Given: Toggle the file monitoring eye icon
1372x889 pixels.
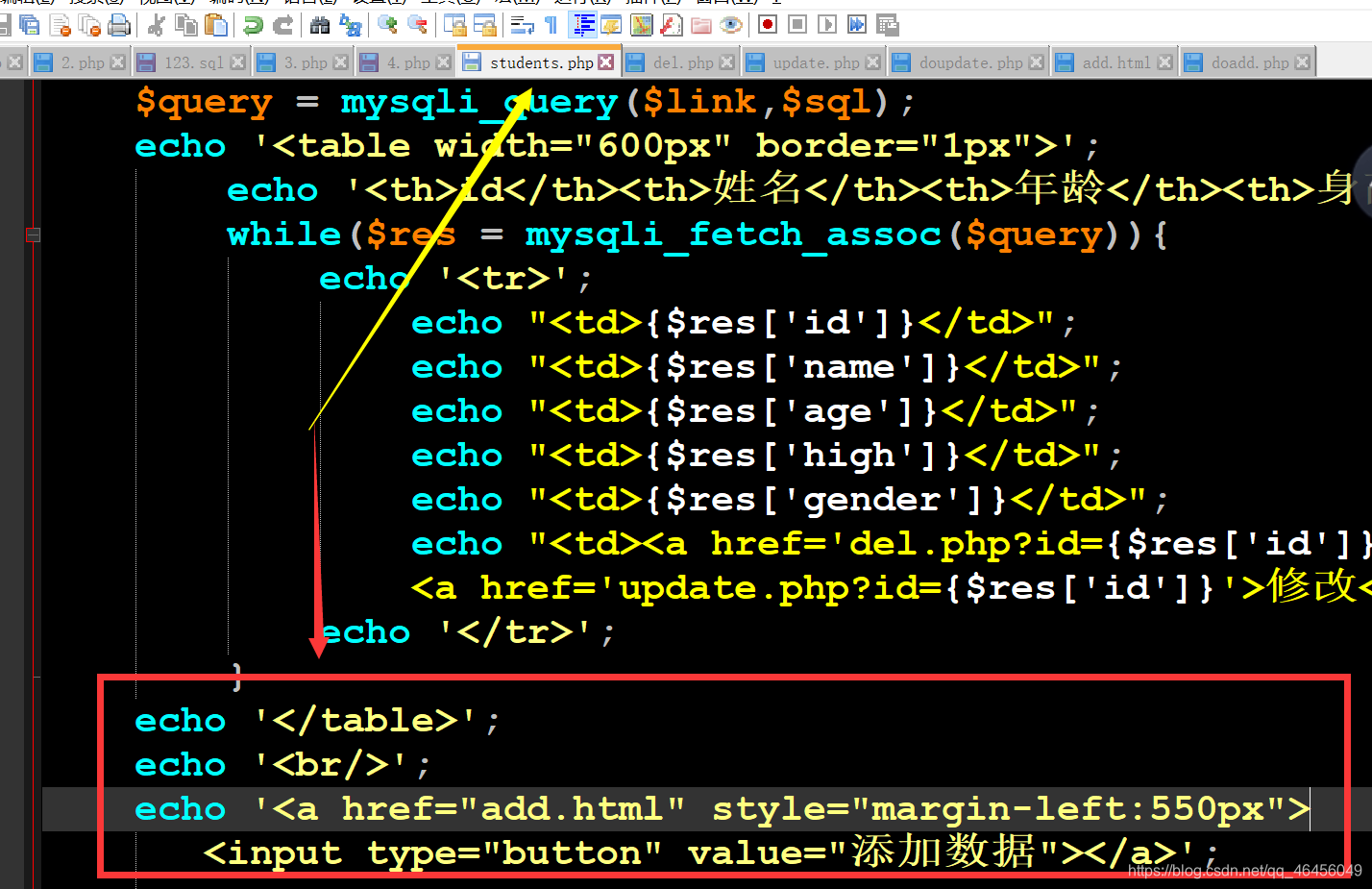Looking at the screenshot, I should pos(731,25).
